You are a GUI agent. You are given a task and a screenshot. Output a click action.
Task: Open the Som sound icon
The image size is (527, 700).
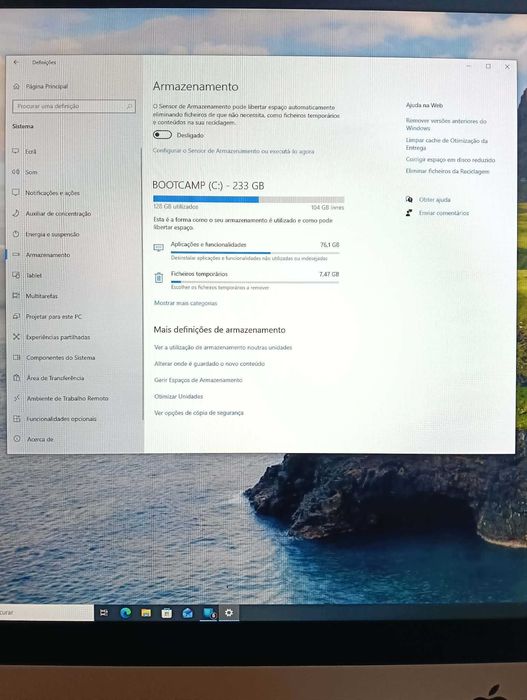pyautogui.click(x=16, y=172)
